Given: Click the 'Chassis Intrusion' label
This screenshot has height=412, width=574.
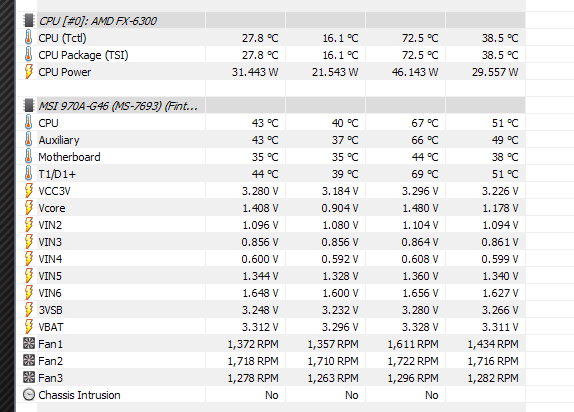Looking at the screenshot, I should [79, 395].
